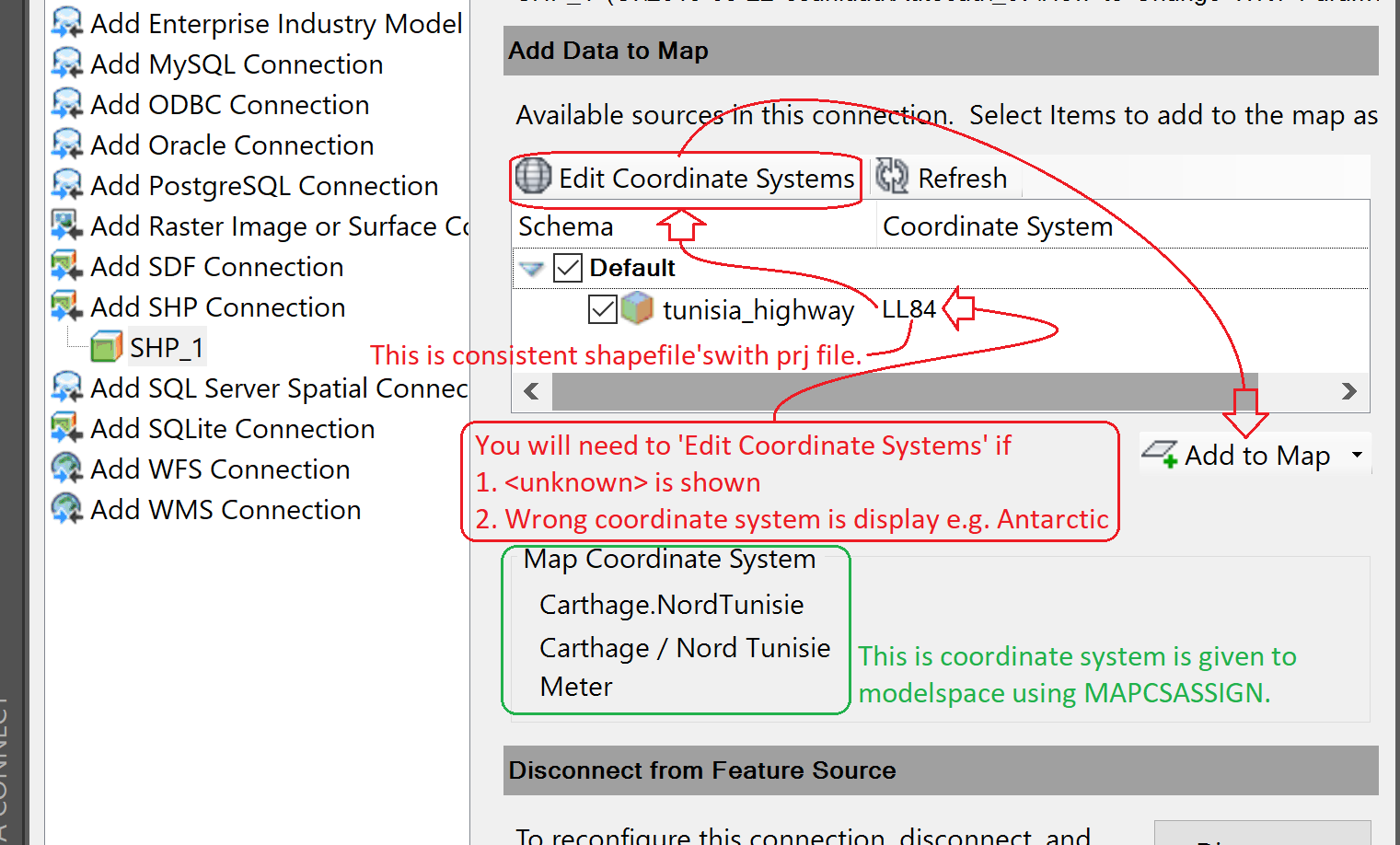Click the Refresh button
Viewport: 1400px width, 845px height.
click(944, 177)
